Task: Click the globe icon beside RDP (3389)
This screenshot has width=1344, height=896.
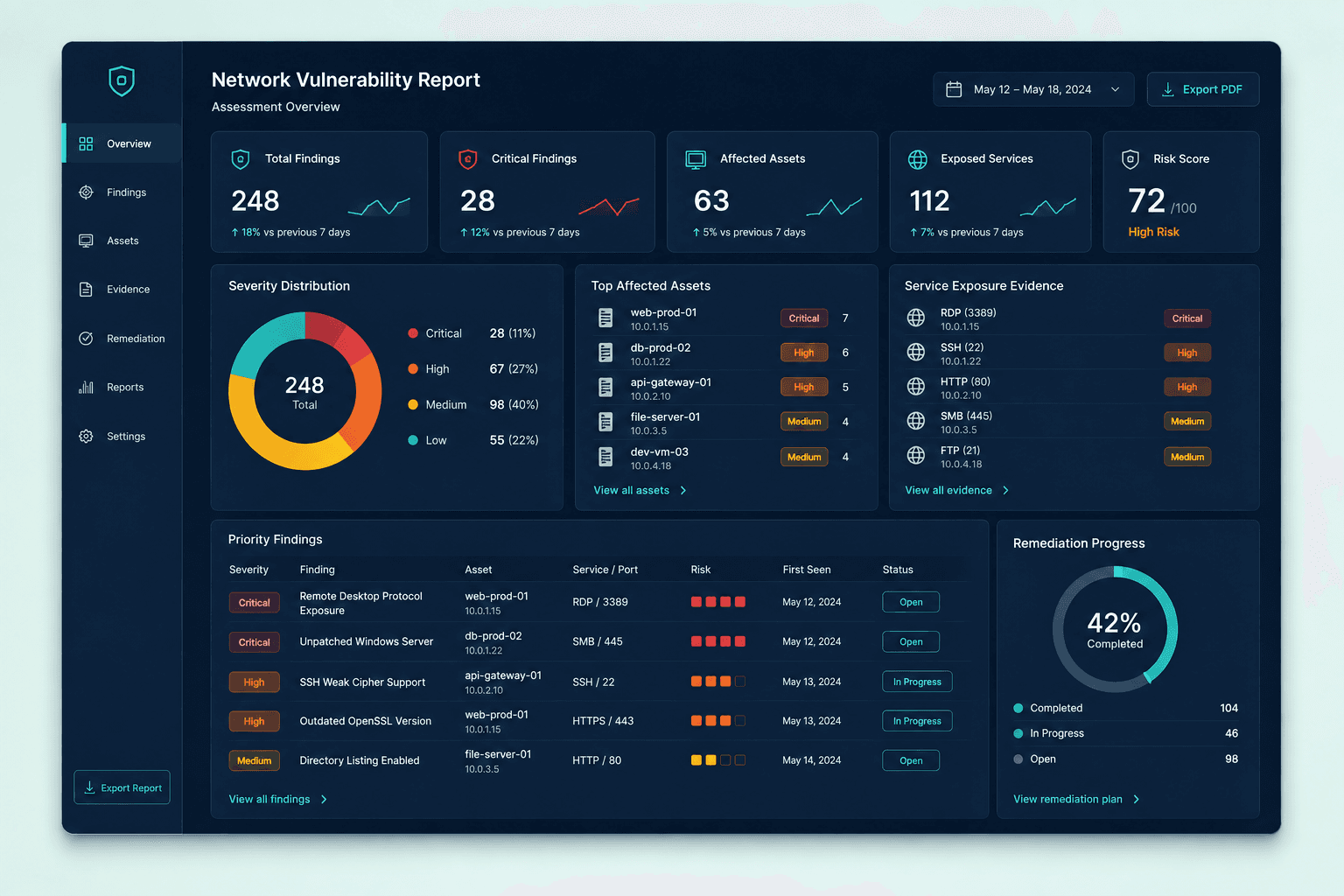Action: click(916, 318)
